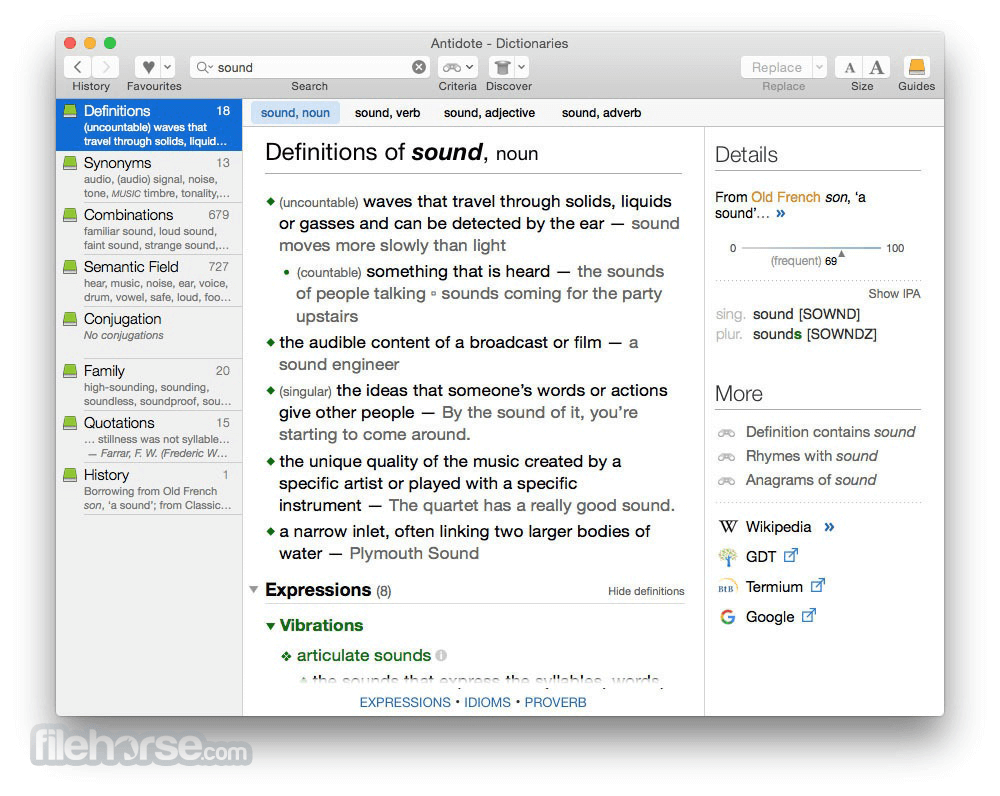Switch to the sound, noun tab
Screen dimensions: 1000x796
295,113
